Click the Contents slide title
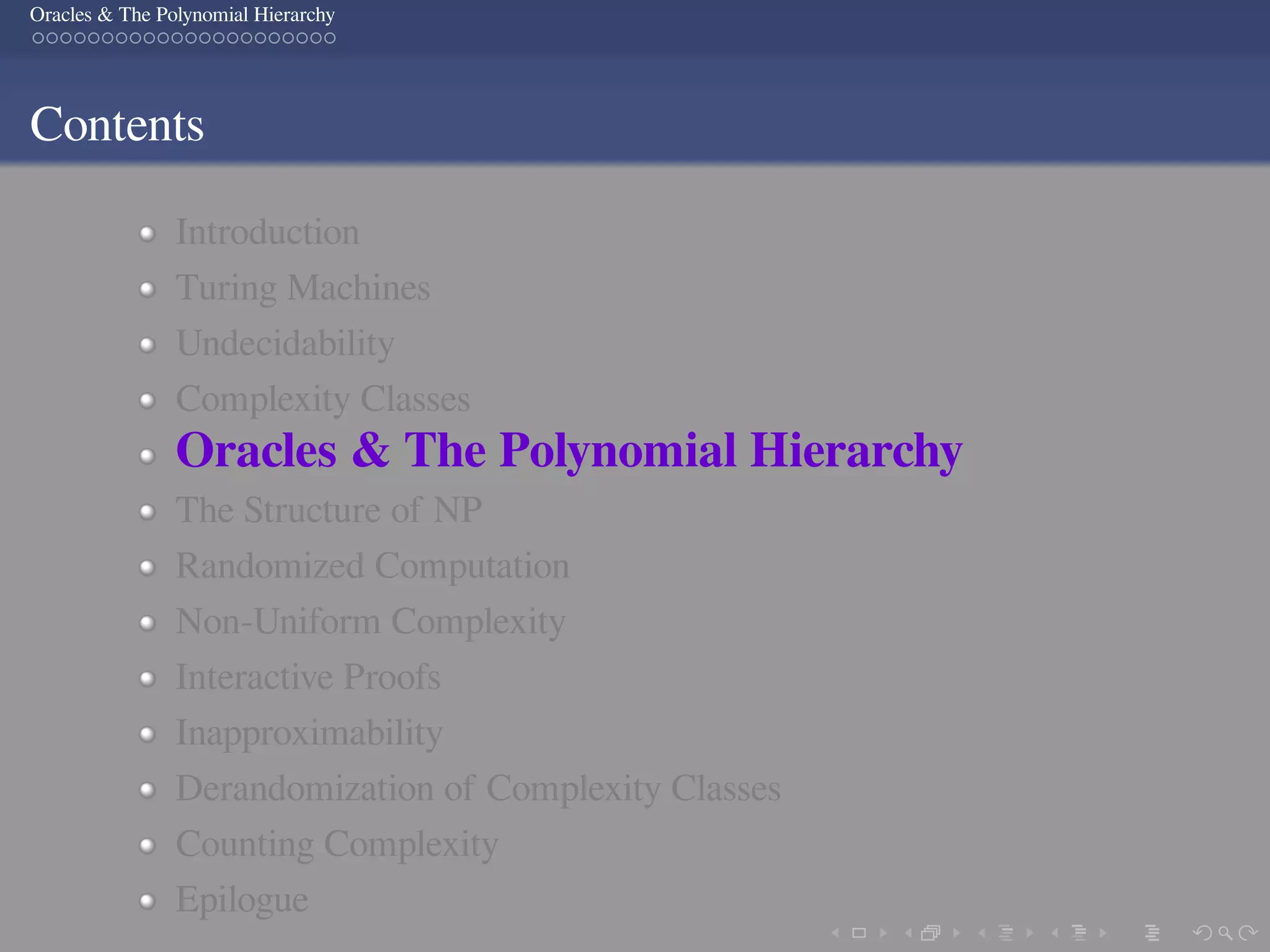Image resolution: width=1270 pixels, height=952 pixels. point(117,124)
